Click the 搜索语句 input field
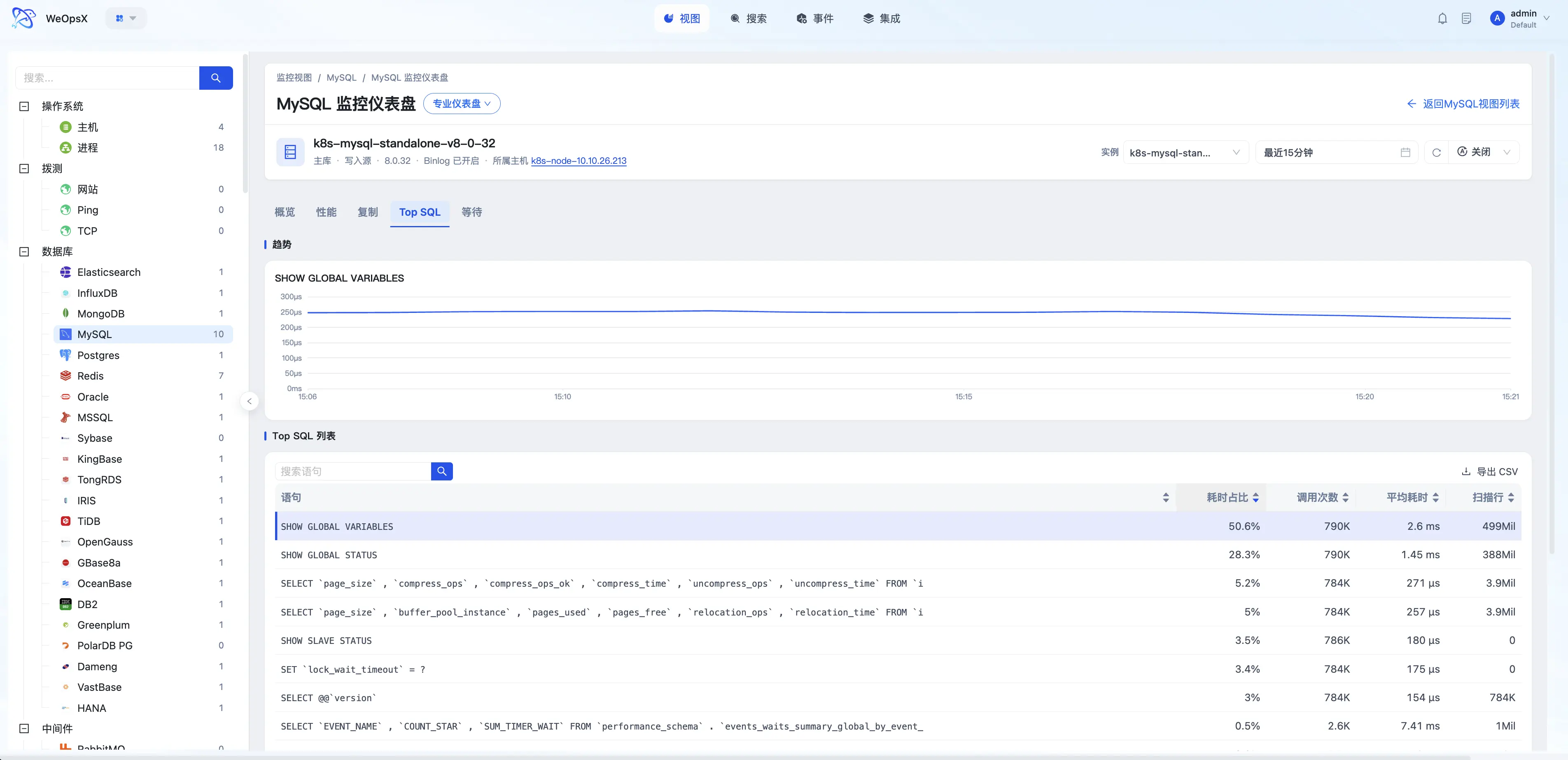Viewport: 1568px width, 760px height. pos(353,471)
